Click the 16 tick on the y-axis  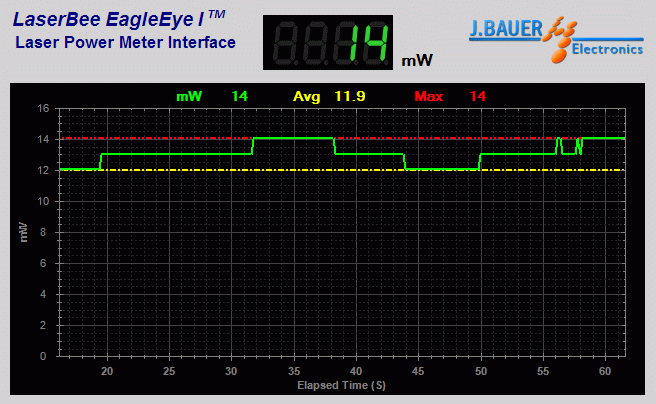tap(42, 109)
